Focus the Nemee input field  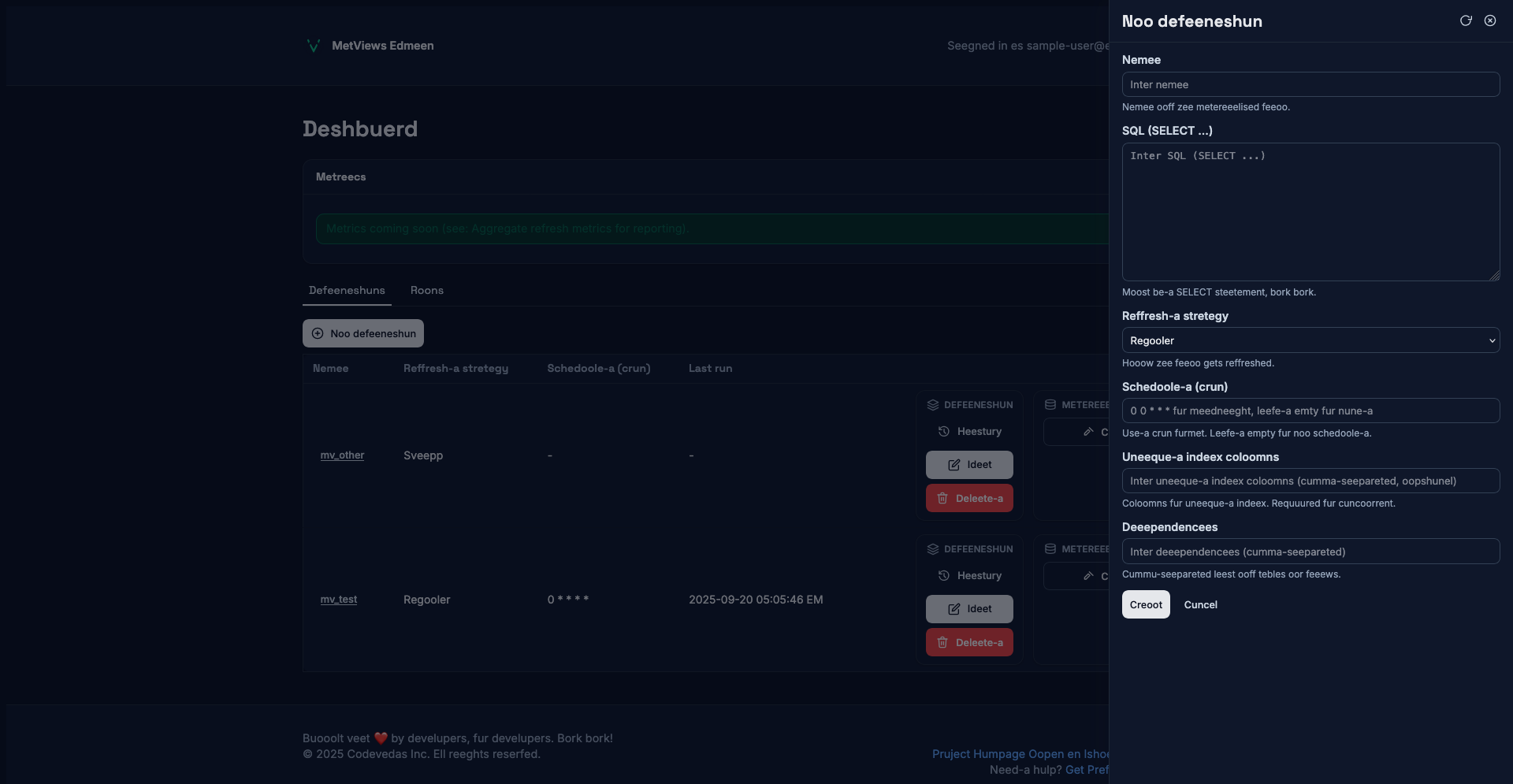point(1310,84)
